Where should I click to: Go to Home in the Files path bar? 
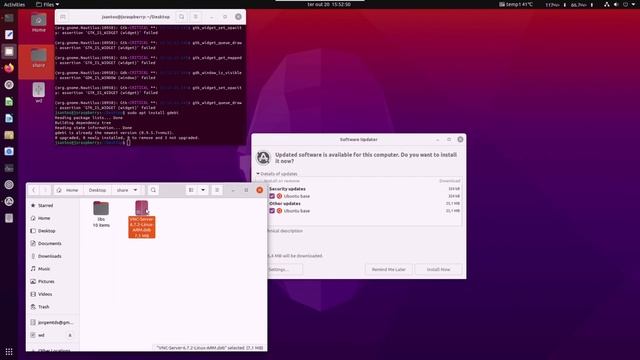[68, 190]
